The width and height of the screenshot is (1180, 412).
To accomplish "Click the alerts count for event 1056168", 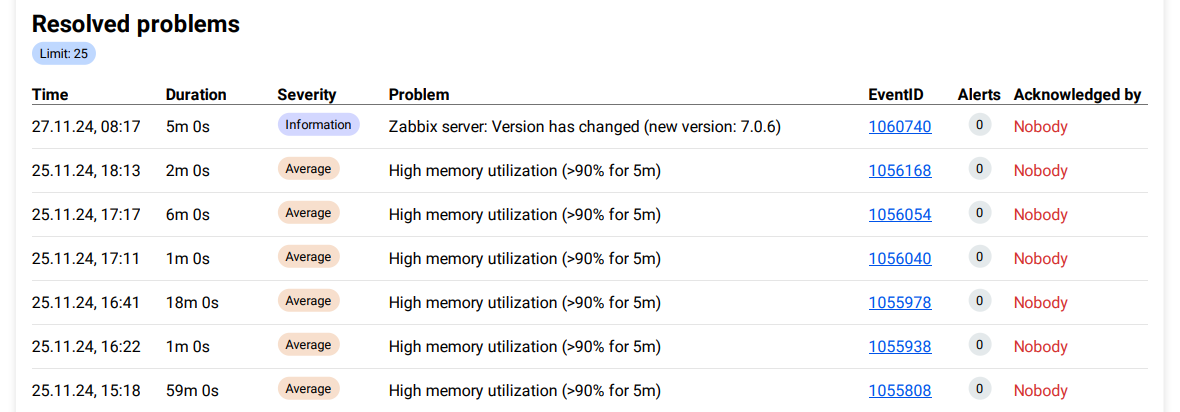I will [979, 169].
